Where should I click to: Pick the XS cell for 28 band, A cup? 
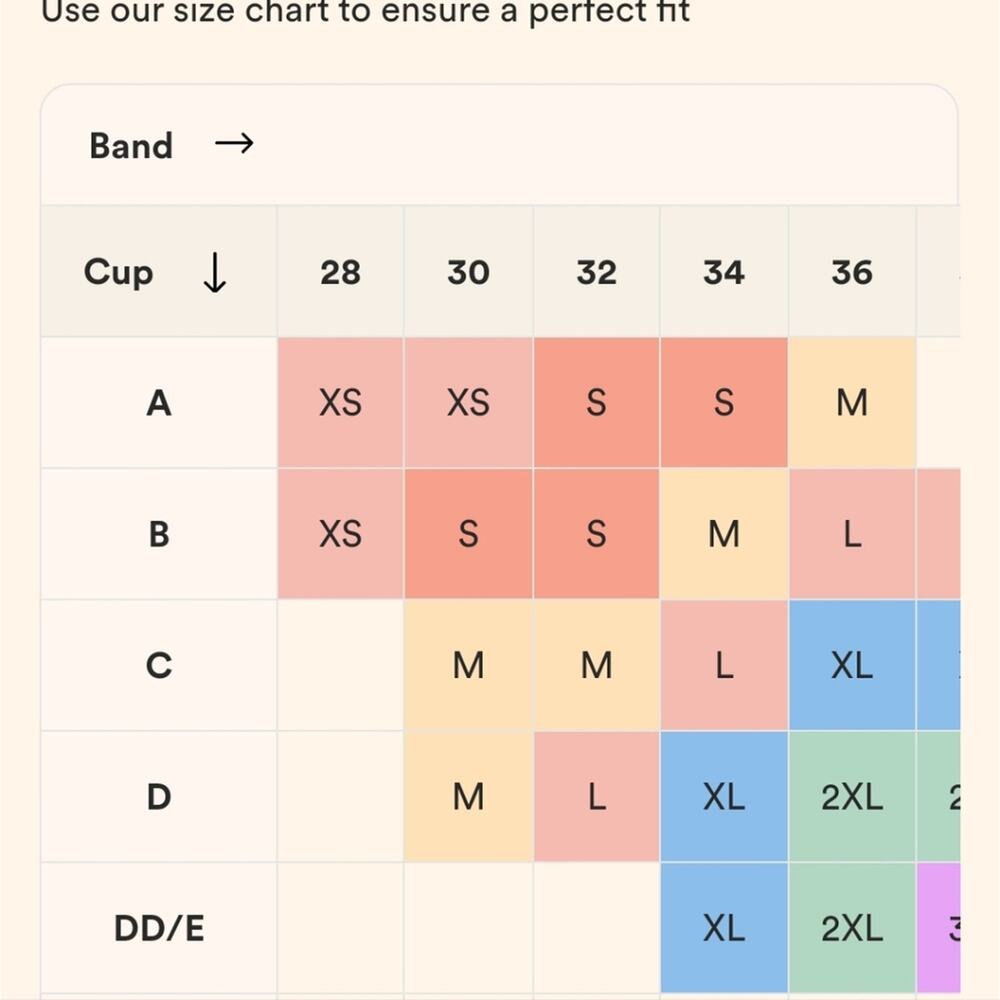tap(340, 403)
